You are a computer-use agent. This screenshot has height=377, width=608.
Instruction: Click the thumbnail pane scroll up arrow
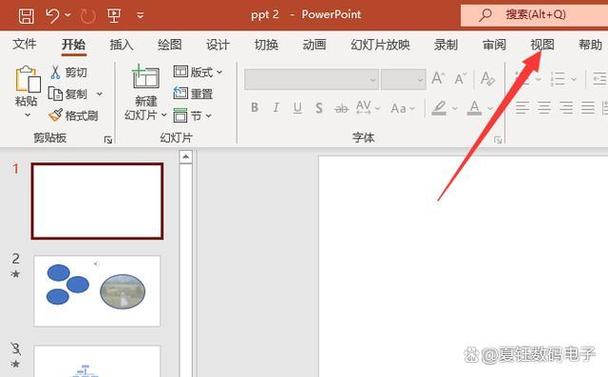coord(186,157)
